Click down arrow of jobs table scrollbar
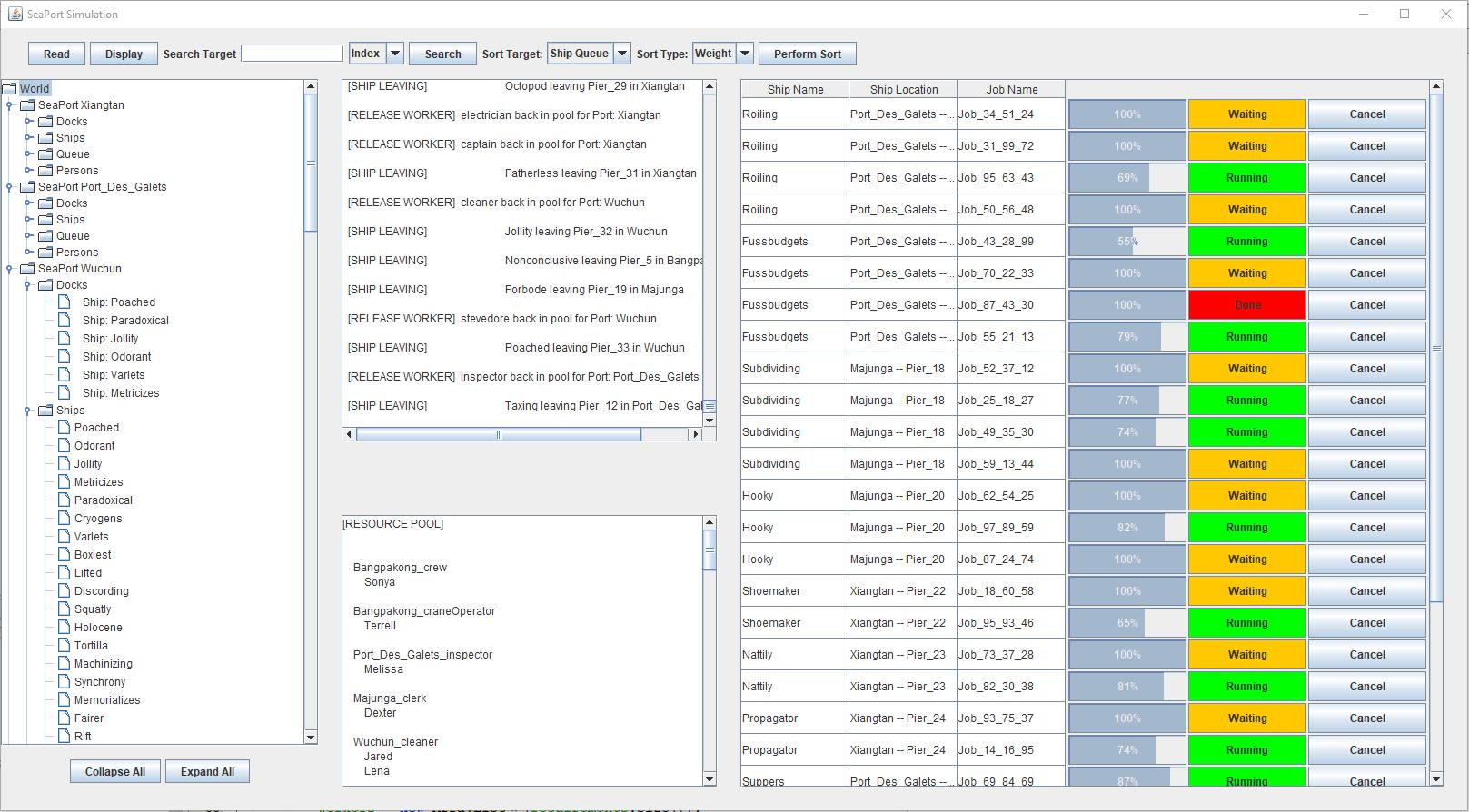This screenshot has width=1469, height=812. 1436,778
